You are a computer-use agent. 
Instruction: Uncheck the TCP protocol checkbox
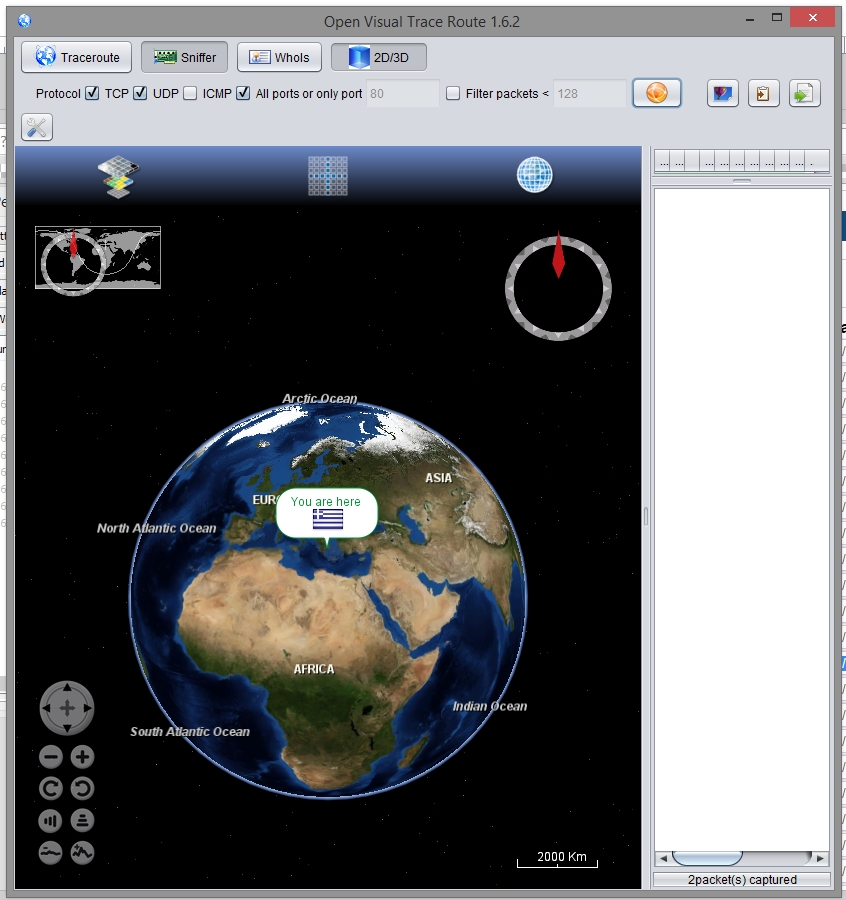click(x=92, y=93)
